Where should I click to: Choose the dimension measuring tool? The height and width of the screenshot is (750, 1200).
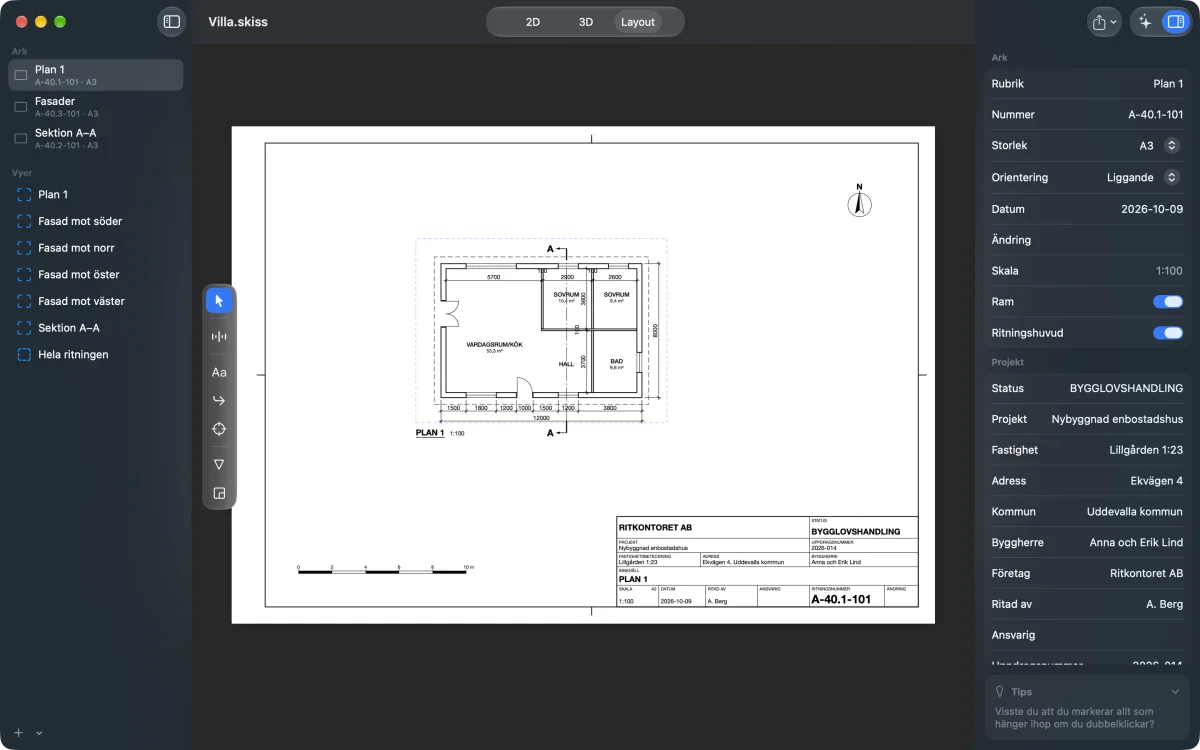click(x=219, y=336)
